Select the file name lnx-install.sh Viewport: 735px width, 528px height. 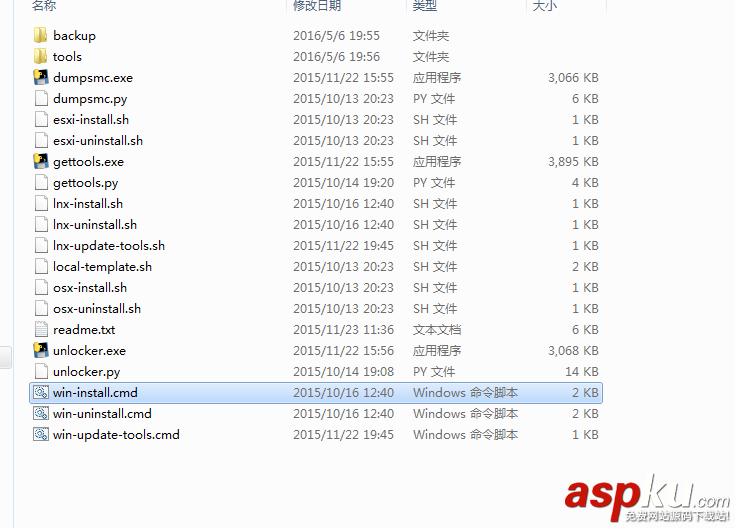click(88, 204)
